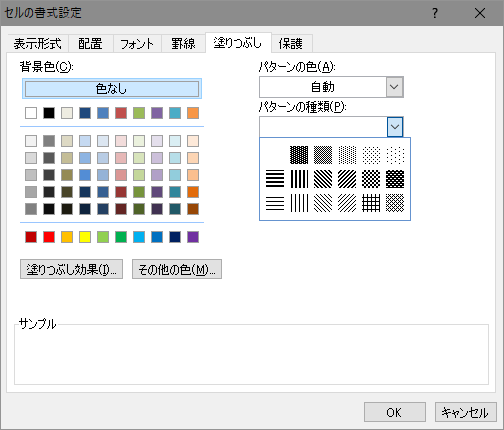Select the 25% gray dot pattern

(x=347, y=155)
